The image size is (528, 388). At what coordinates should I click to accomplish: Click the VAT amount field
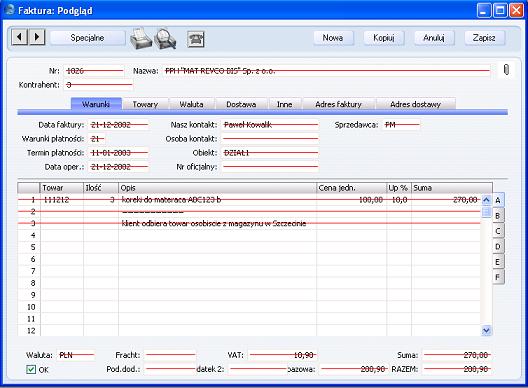[283, 355]
